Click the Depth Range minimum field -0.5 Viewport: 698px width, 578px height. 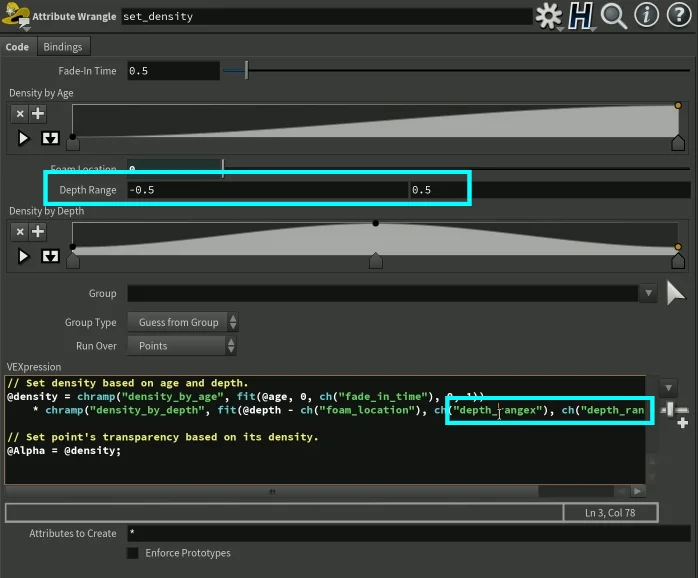[x=268, y=190]
